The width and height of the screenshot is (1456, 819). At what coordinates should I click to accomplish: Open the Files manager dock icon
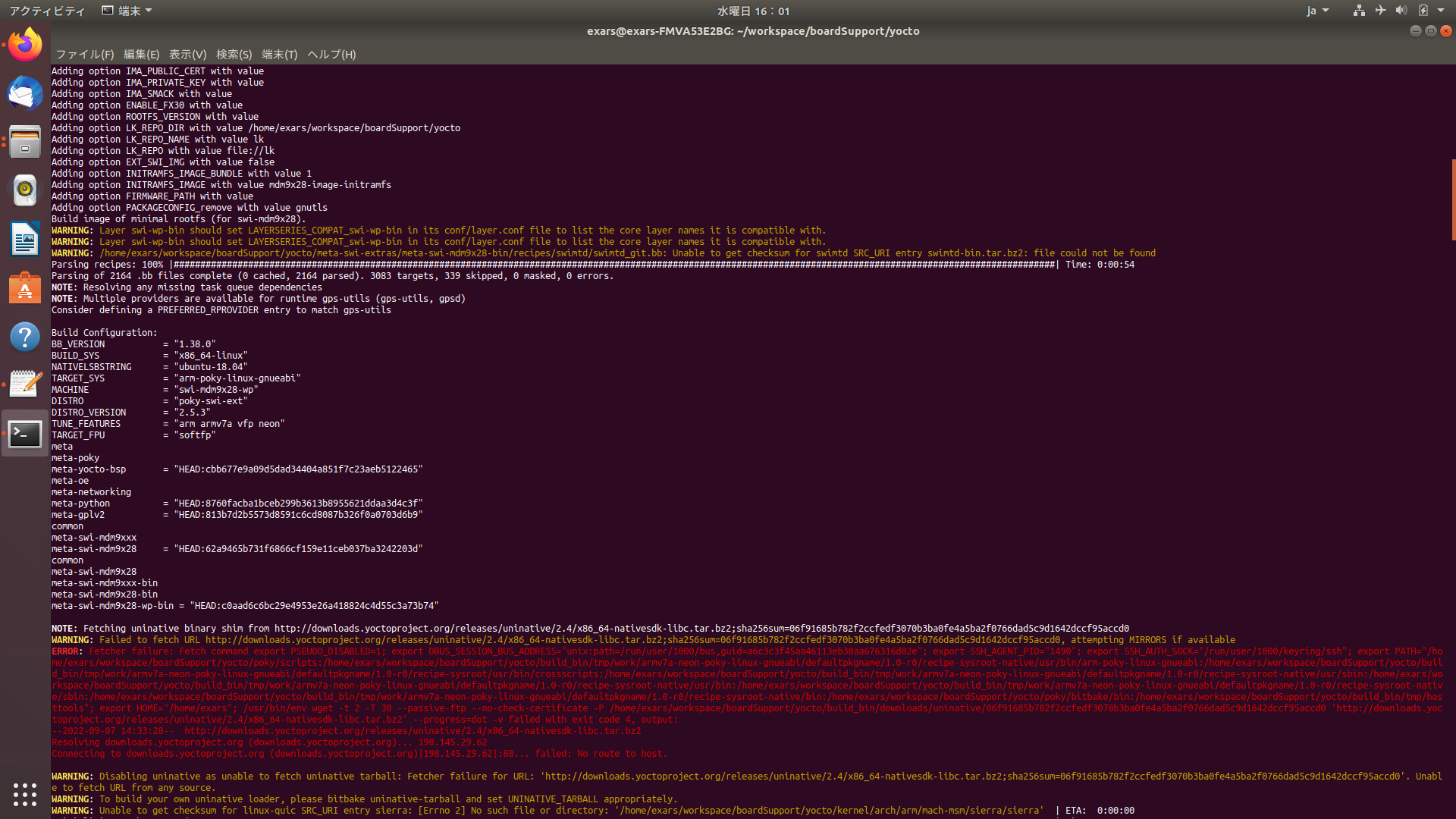coord(25,142)
